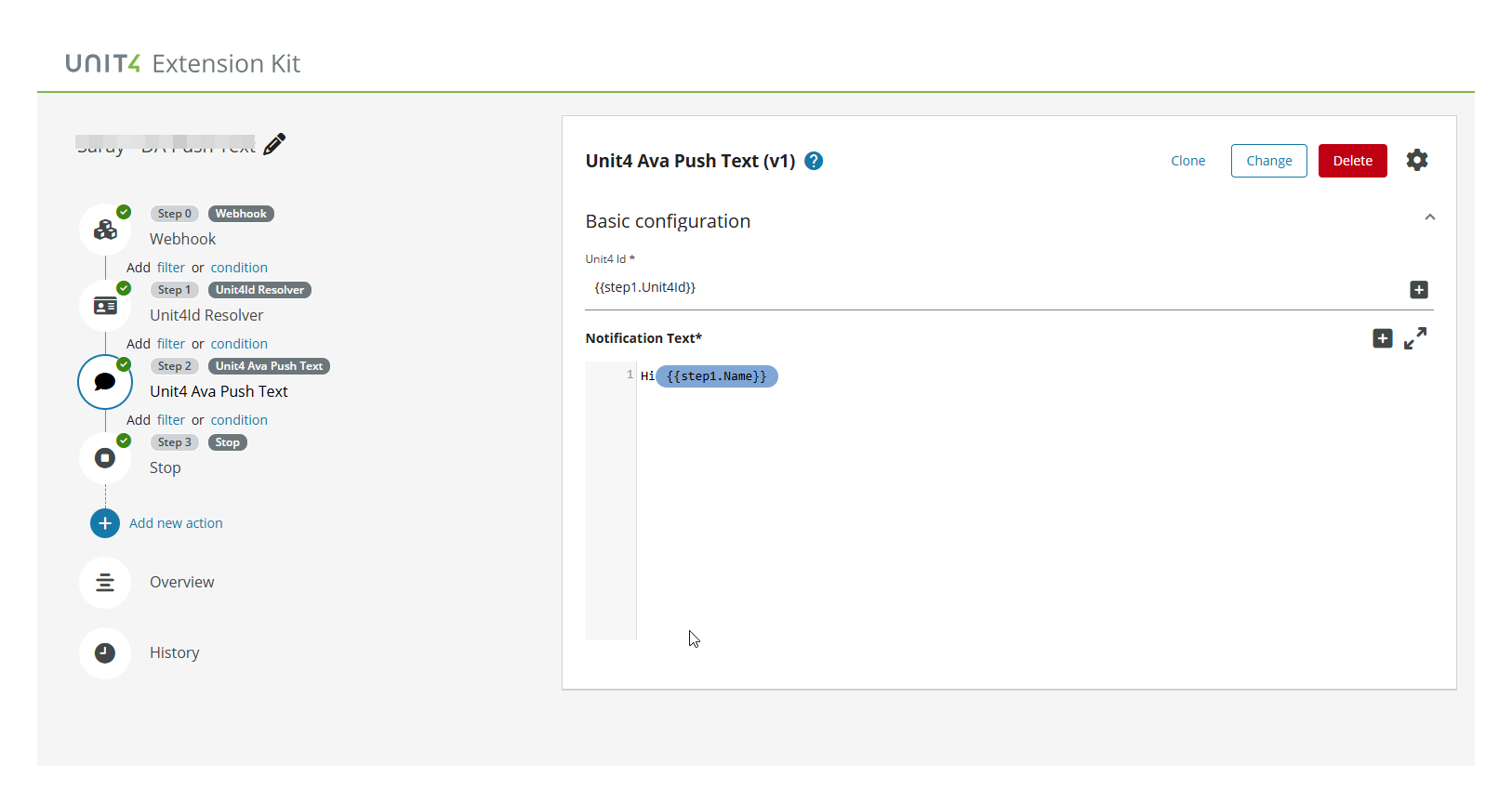Open the History section
This screenshot has height=803, width=1512.
pos(174,652)
